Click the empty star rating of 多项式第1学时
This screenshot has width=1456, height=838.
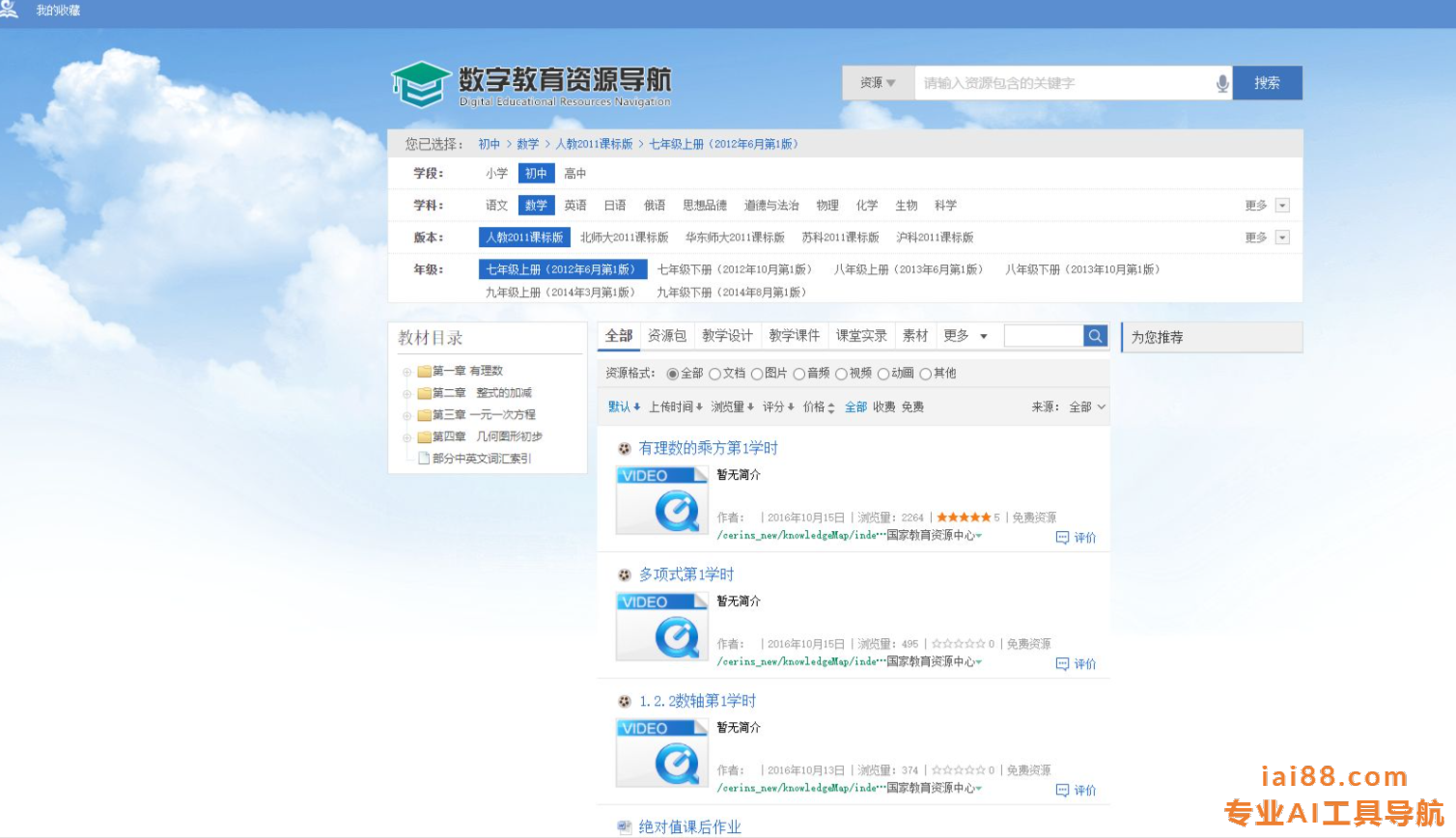click(x=958, y=644)
